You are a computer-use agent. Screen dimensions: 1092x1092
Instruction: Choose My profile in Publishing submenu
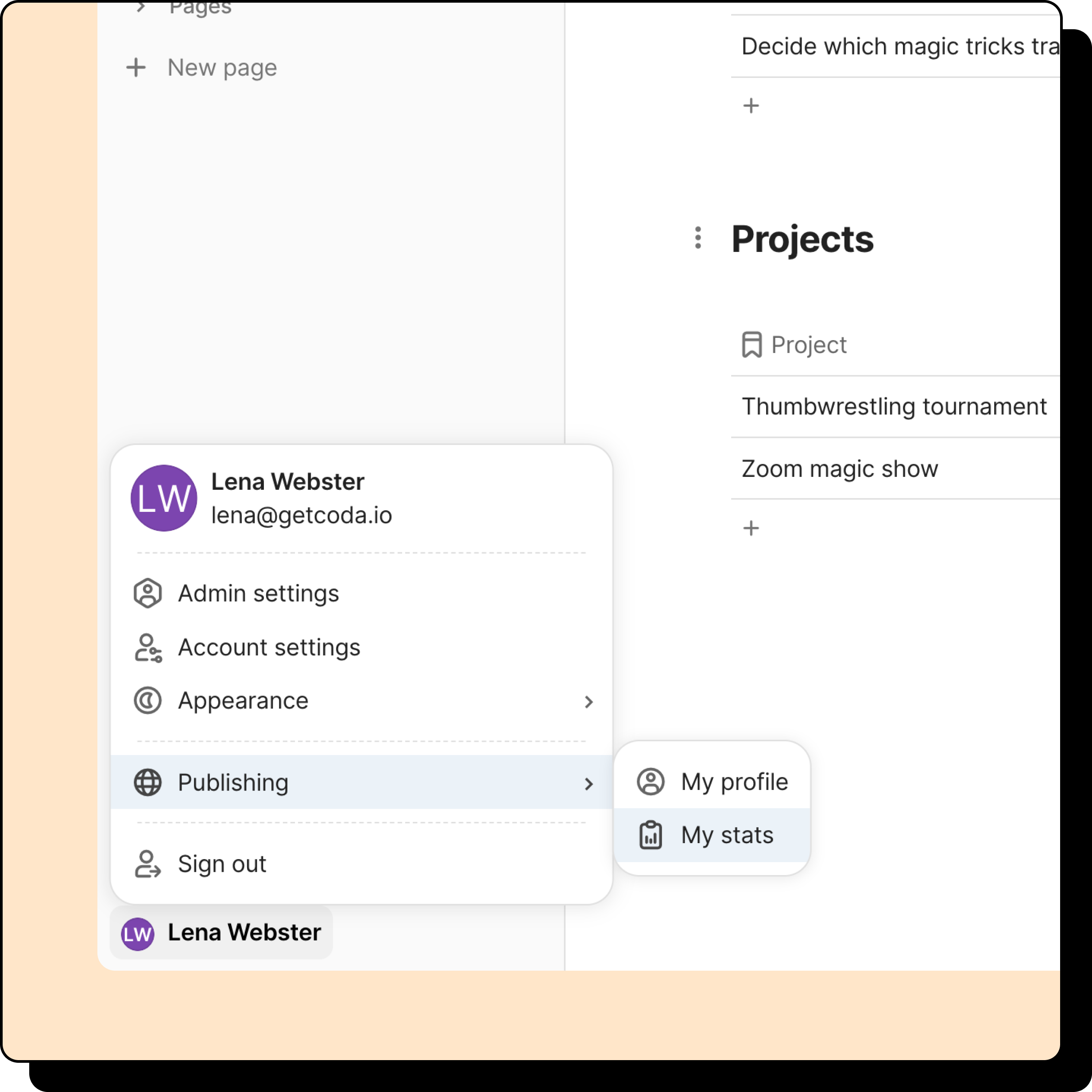734,782
